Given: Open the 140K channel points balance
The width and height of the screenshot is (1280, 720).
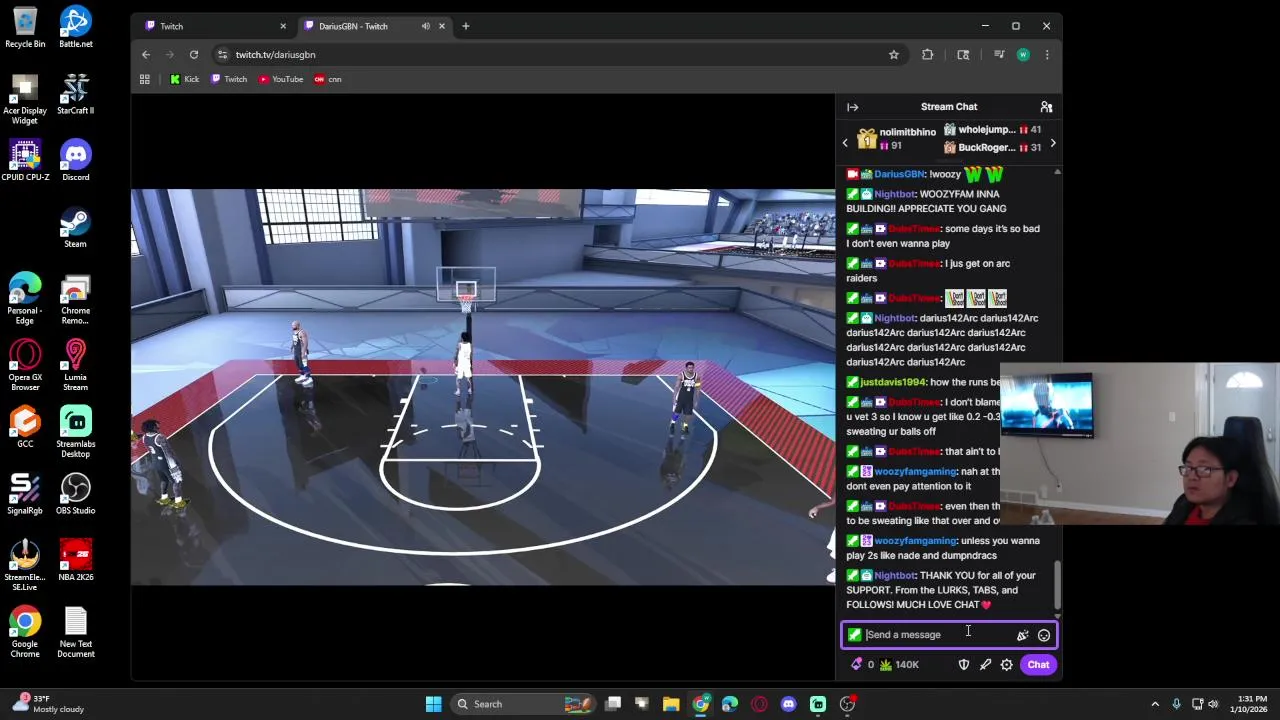Looking at the screenshot, I should pyautogui.click(x=899, y=665).
